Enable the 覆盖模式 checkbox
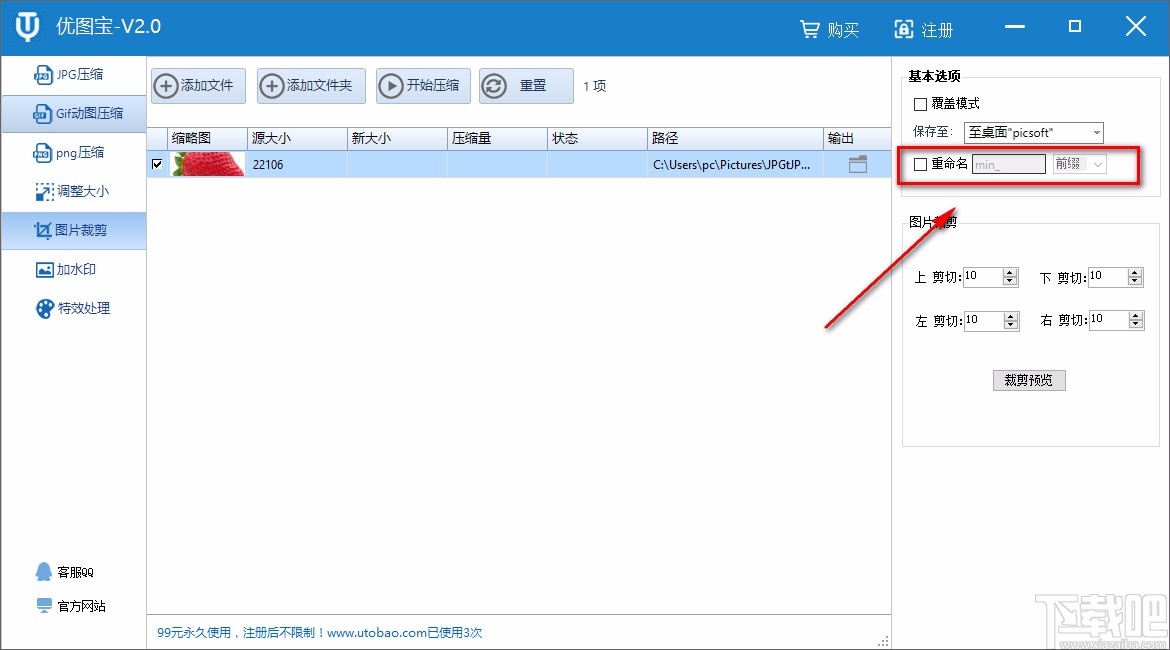 [920, 104]
